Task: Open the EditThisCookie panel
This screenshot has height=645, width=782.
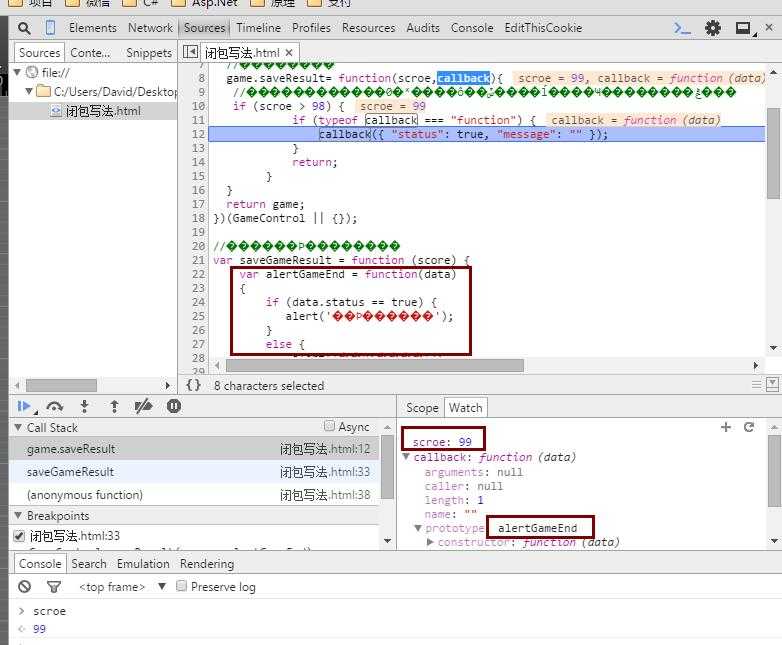Action: pos(543,28)
